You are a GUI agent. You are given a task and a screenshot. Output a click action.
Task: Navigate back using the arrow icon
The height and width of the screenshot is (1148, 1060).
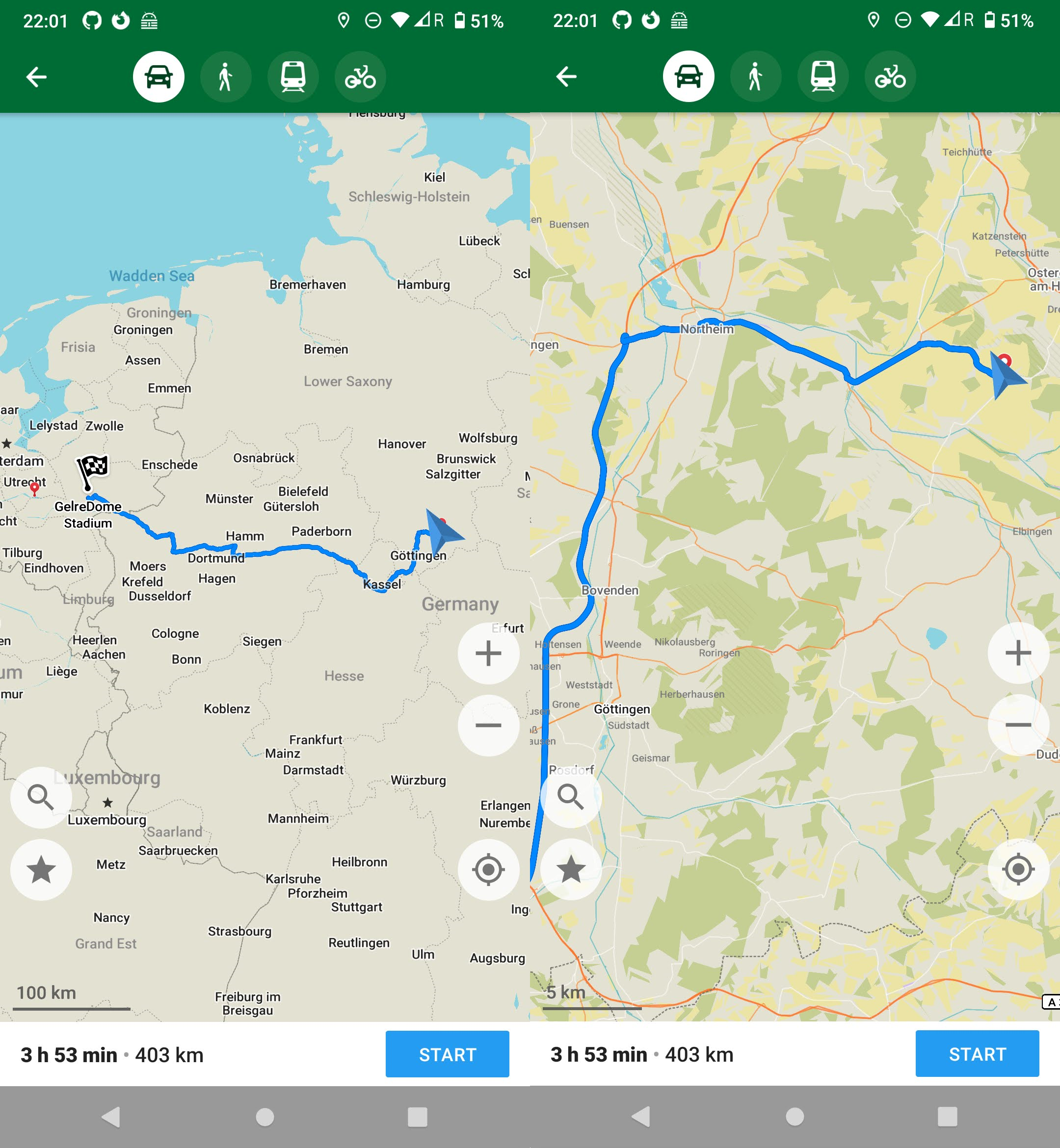35,76
